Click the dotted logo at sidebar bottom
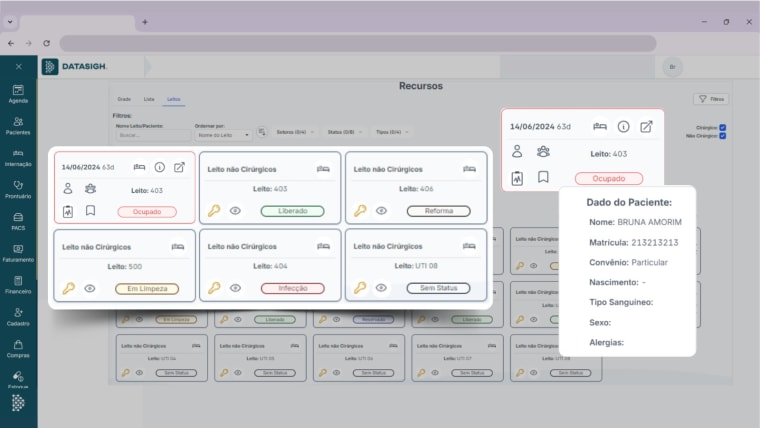The height and width of the screenshot is (428, 760). point(18,403)
